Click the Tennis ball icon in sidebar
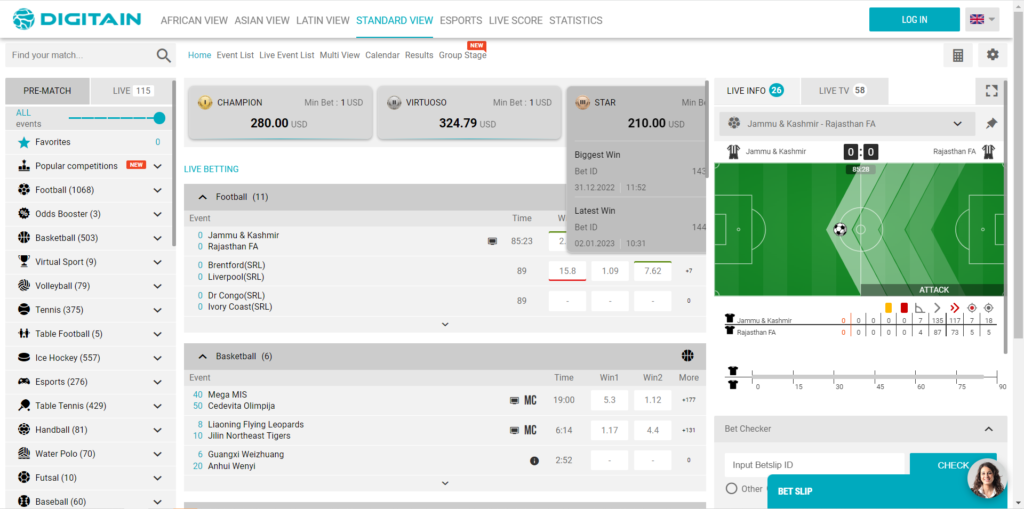The height and width of the screenshot is (509, 1024). (x=24, y=310)
